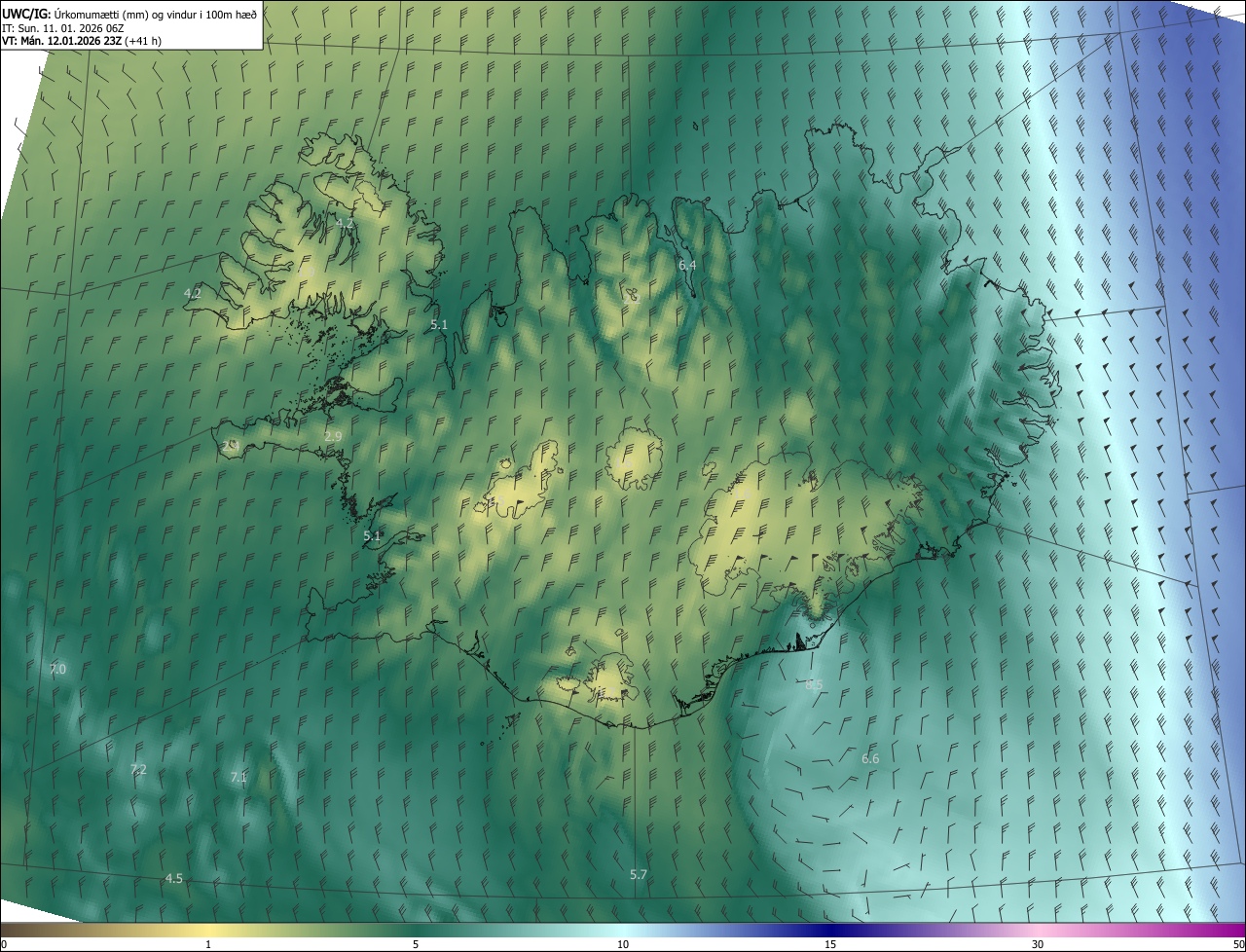This screenshot has height=952, width=1246.
Task: Click the 2.9 value east of Snæfellsnes peninsula
Action: pyautogui.click(x=333, y=436)
